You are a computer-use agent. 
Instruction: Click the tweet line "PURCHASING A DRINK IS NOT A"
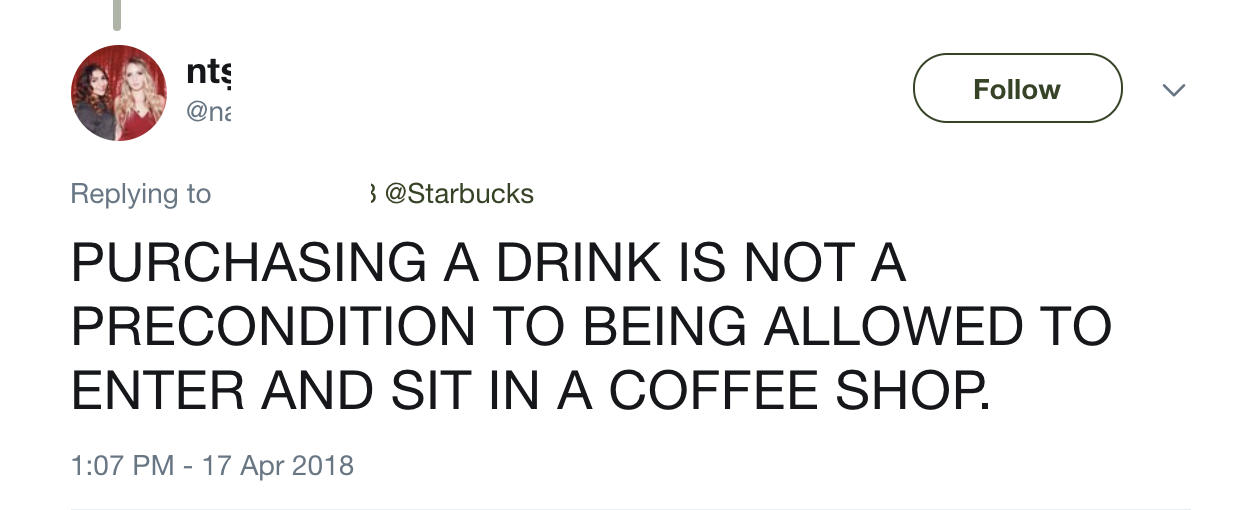pos(488,264)
